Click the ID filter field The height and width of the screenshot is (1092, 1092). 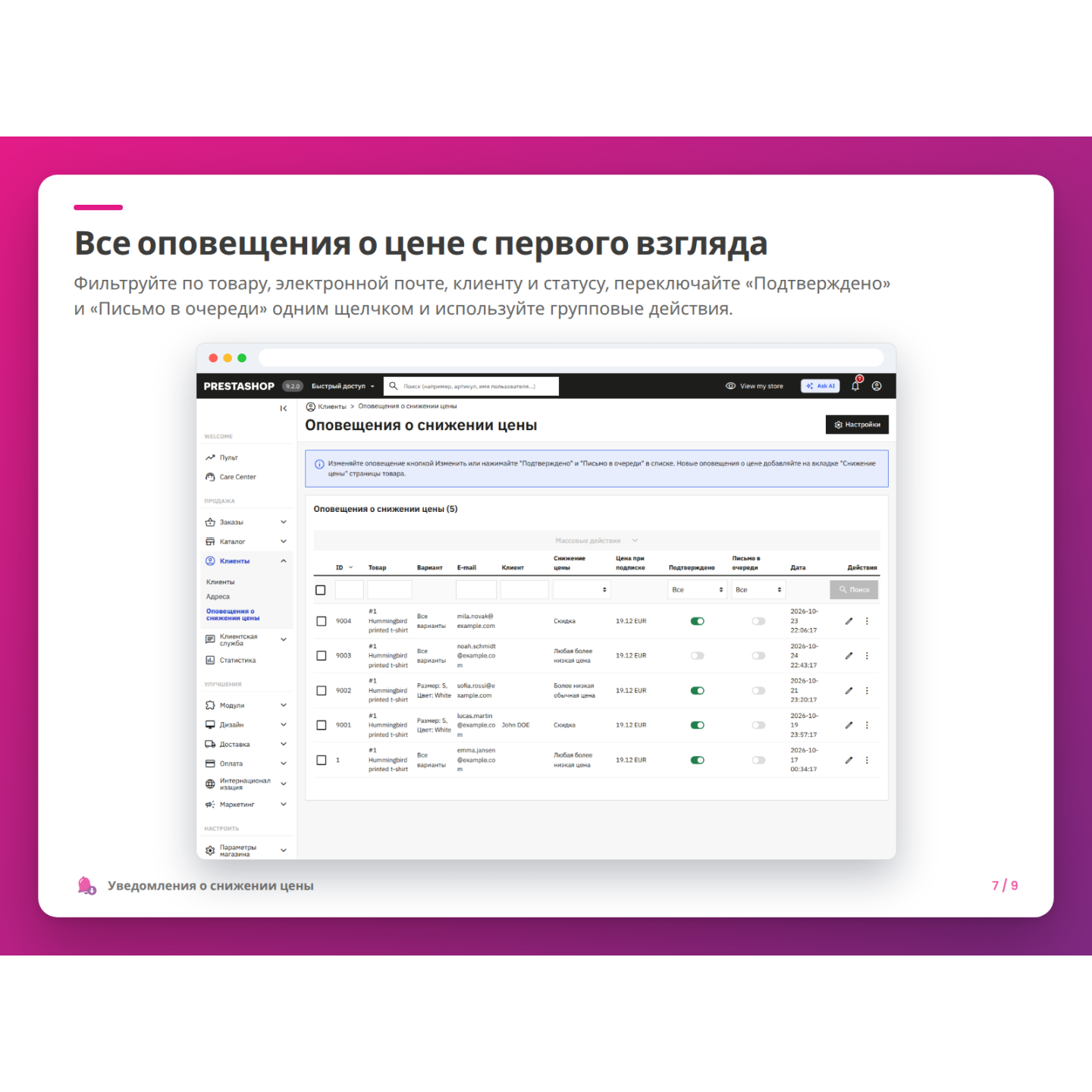coord(350,590)
